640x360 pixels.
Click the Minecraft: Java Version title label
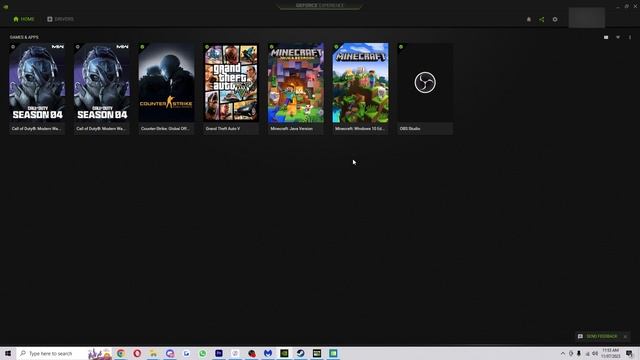[291, 129]
